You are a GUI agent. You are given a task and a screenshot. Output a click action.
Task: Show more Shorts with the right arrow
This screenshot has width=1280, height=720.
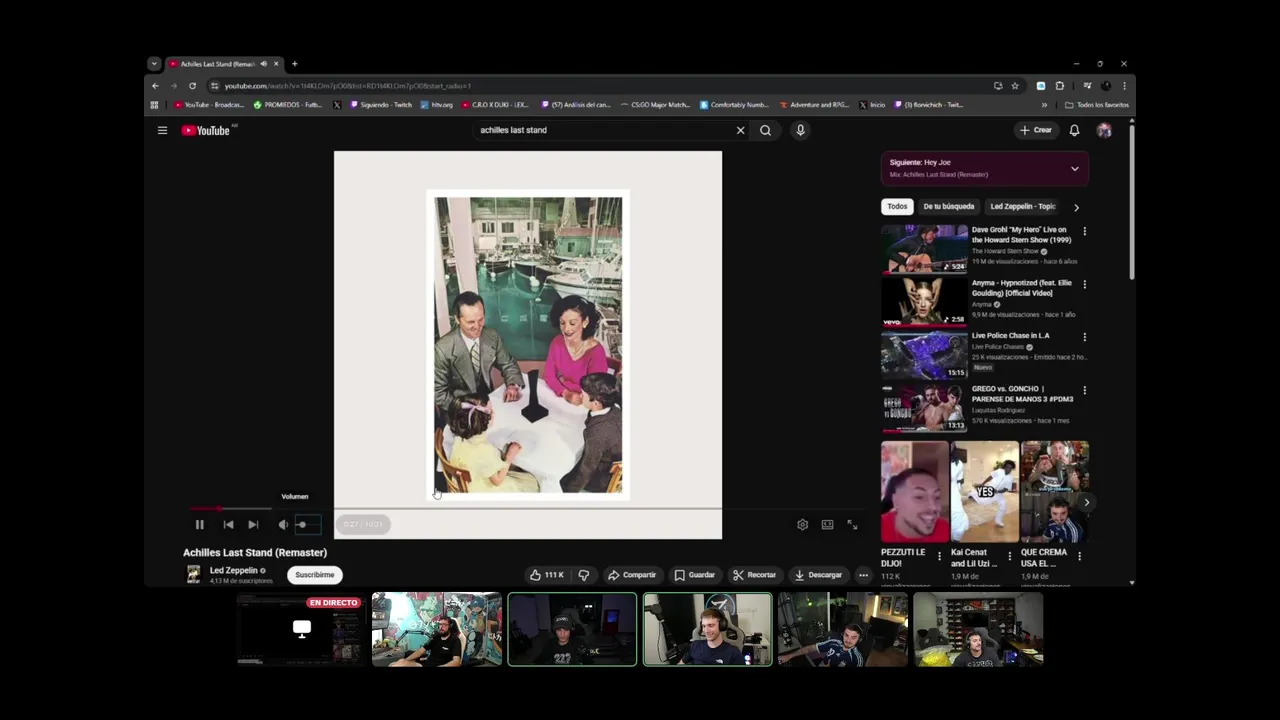[1086, 503]
